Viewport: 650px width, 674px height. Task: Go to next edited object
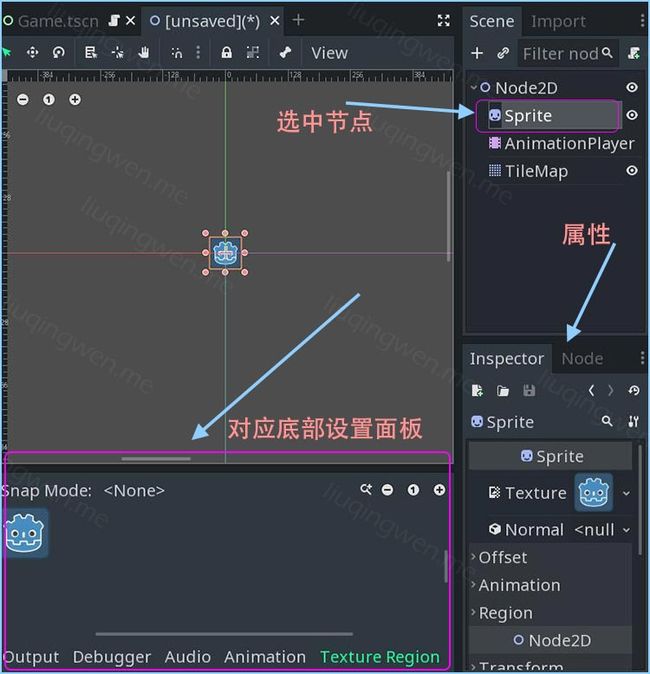pos(610,390)
